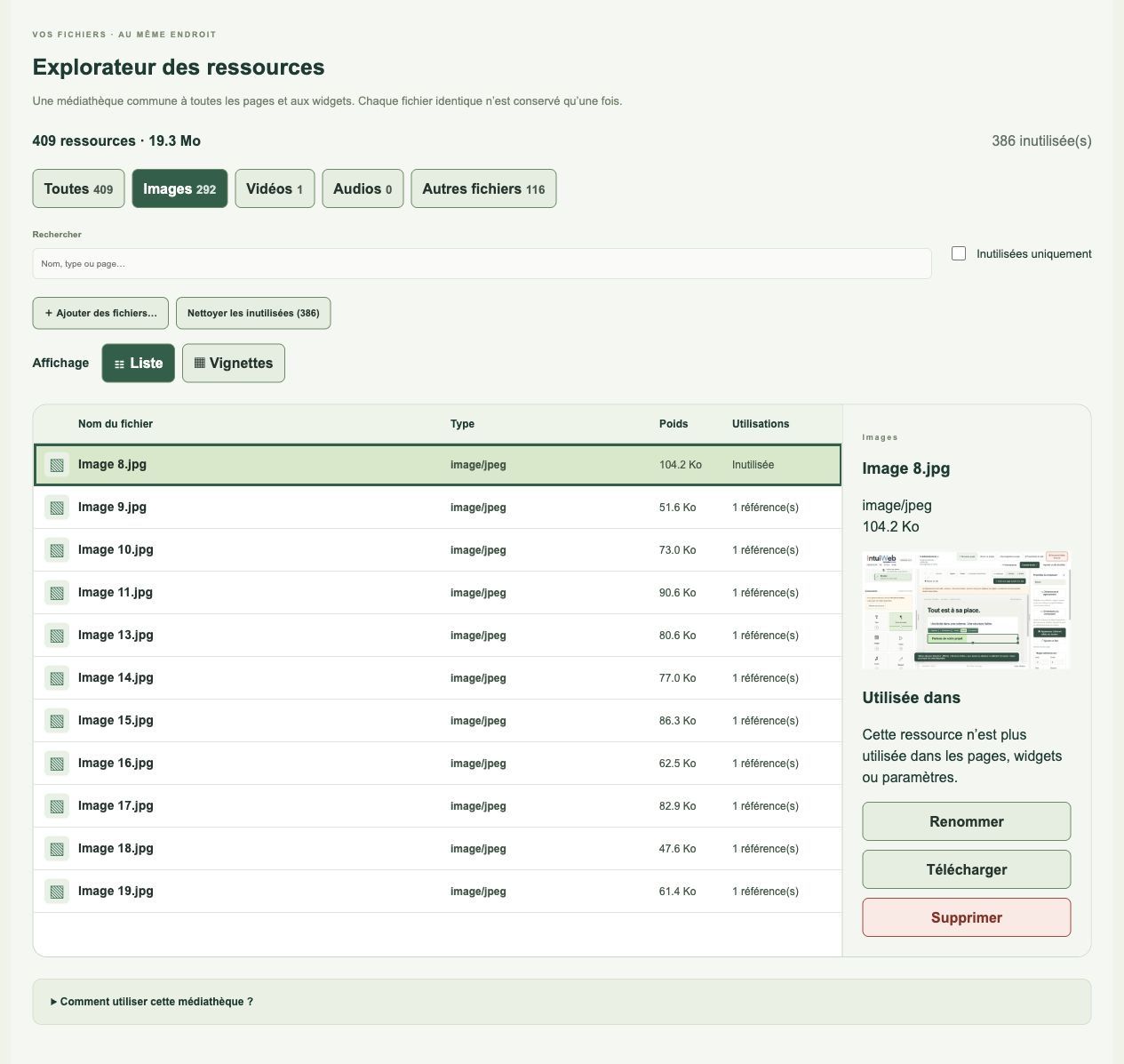This screenshot has height=1064, width=1124.
Task: Click the file icon of Image 15.jpg
Action: pos(57,721)
